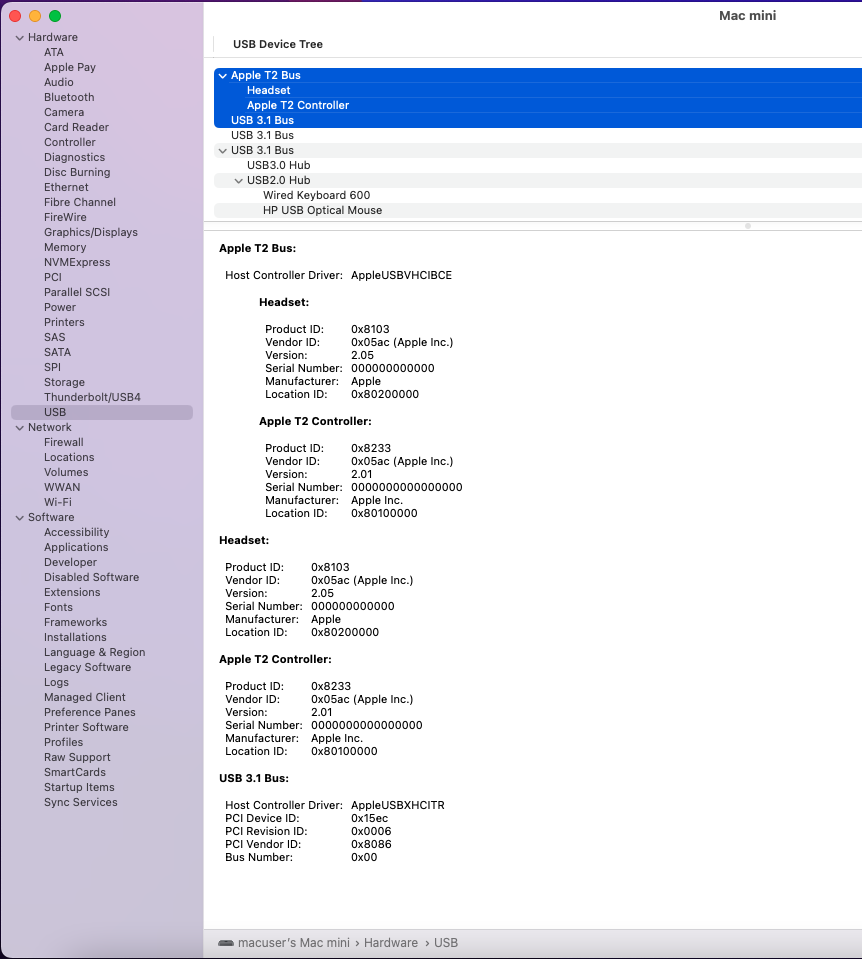Open the Audio hardware section
This screenshot has height=959, width=862.
click(59, 83)
